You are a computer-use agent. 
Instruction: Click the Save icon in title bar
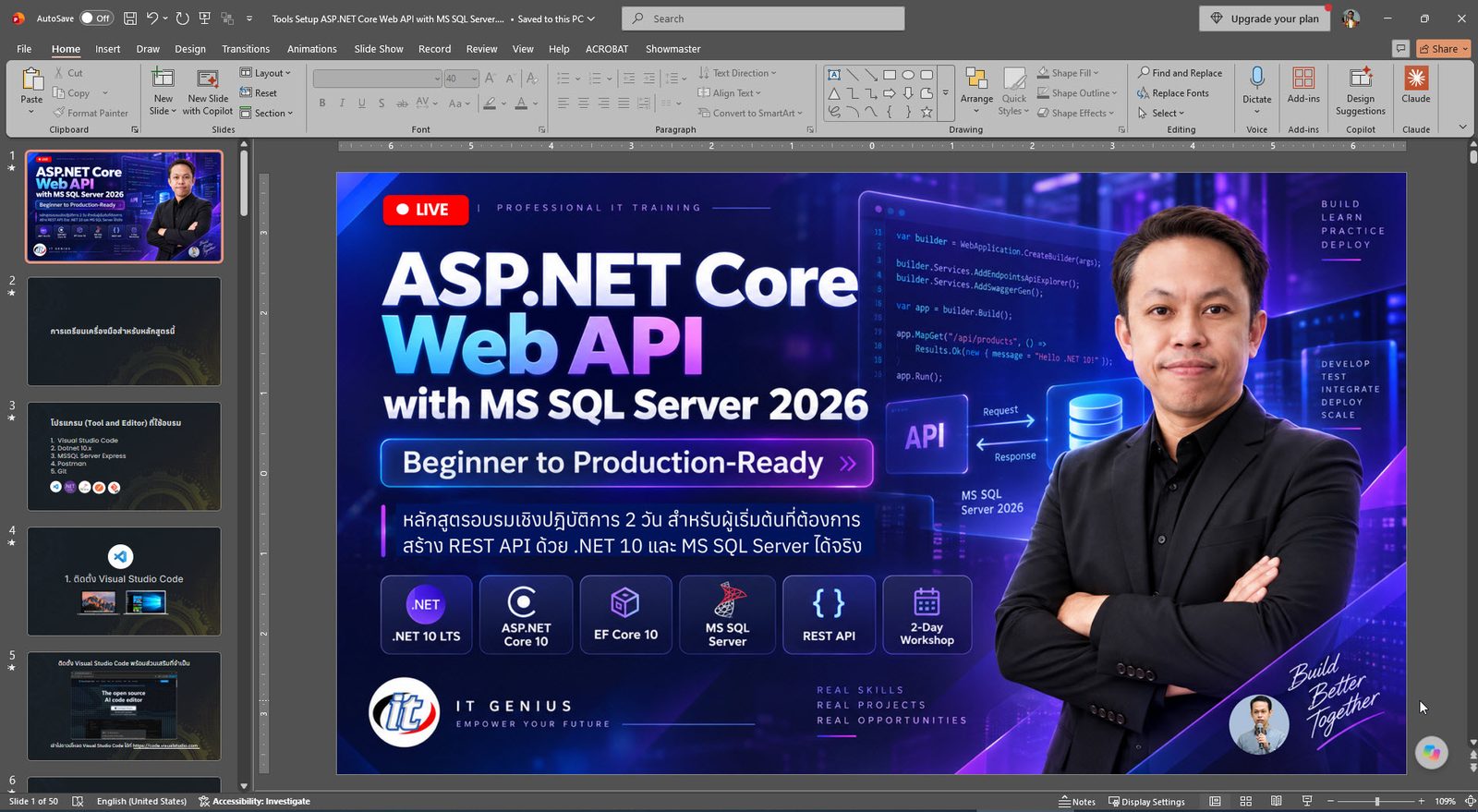click(130, 18)
